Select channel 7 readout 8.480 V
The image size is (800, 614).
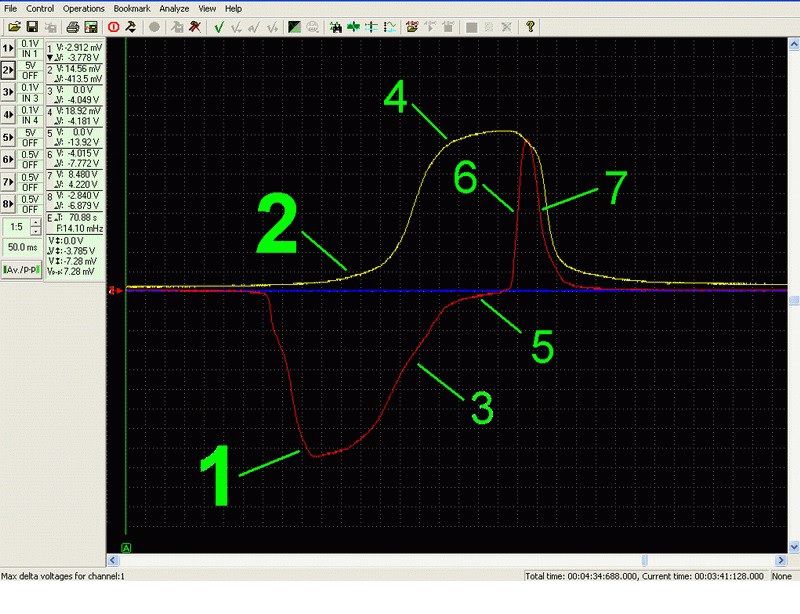pos(78,175)
